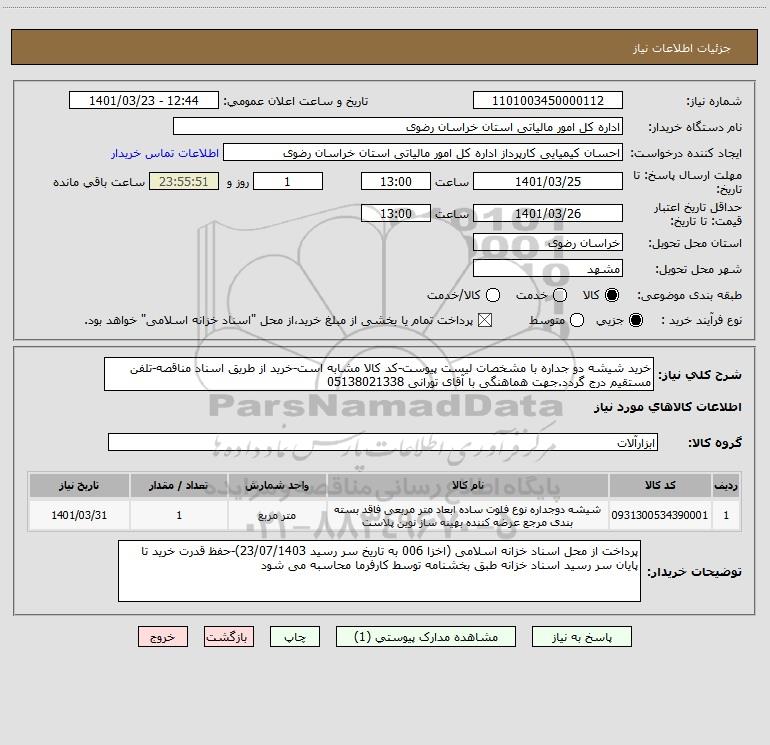Click the remaining days field showing 1

click(x=288, y=181)
